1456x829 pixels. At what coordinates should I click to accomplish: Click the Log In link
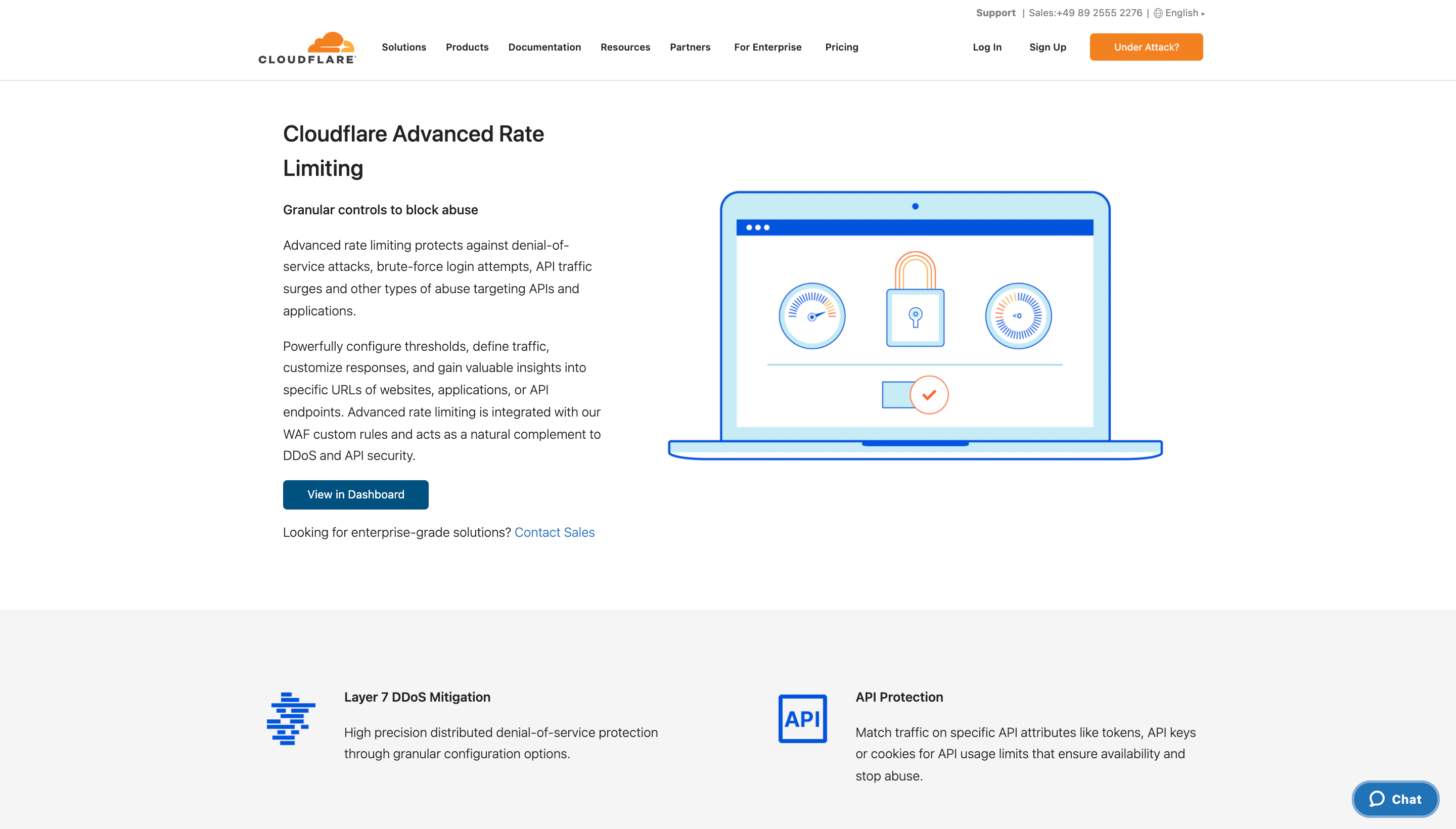[x=986, y=47]
